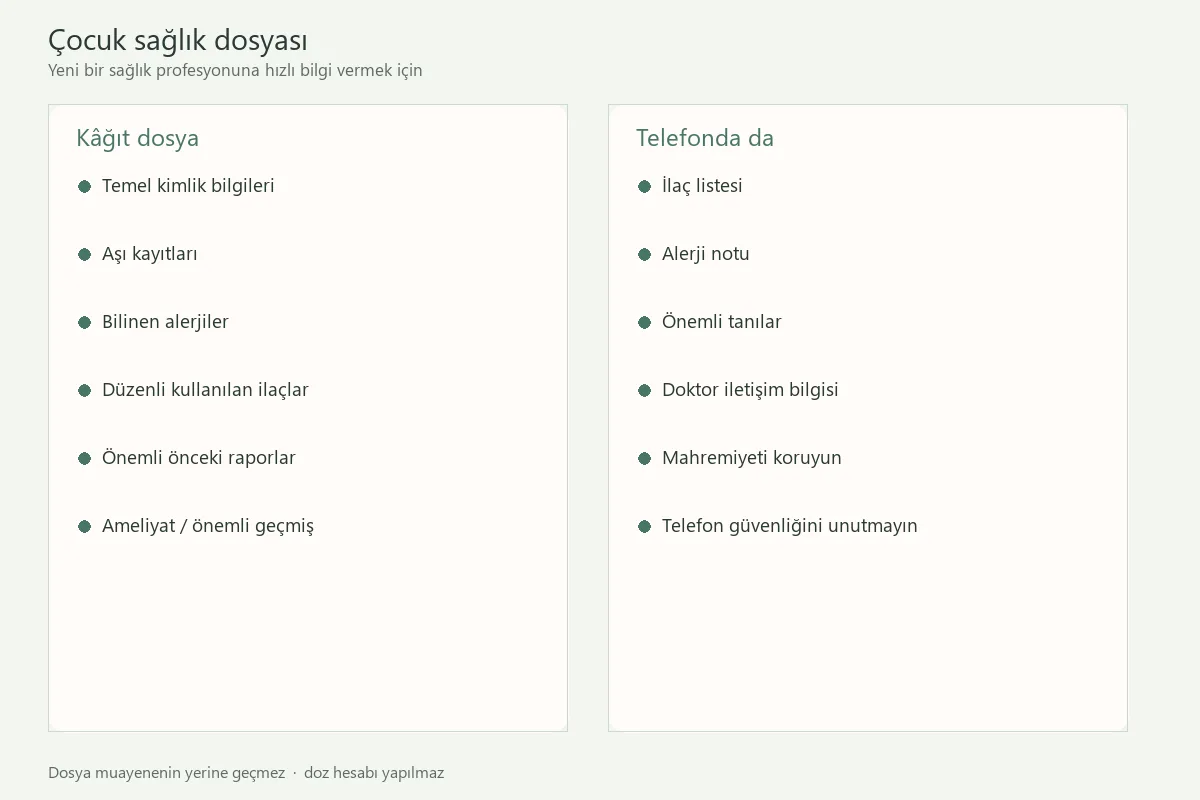Select 'Telefon güvenliğini unutmayın' item
The image size is (1200, 800).
[790, 526]
